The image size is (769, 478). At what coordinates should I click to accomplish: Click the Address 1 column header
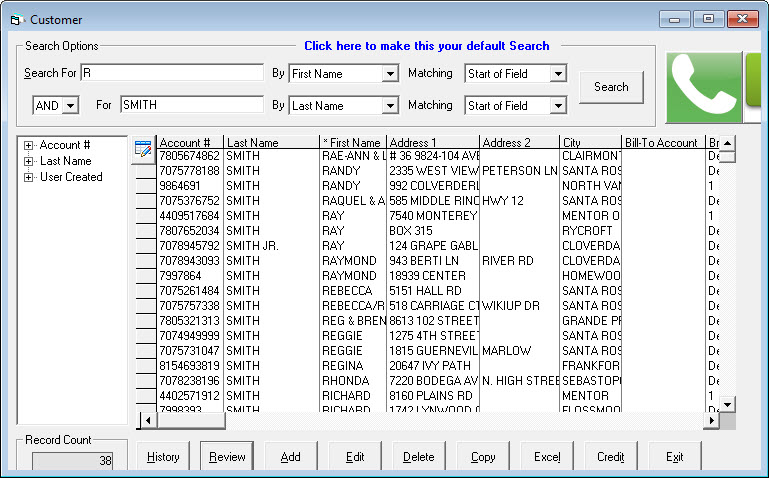[x=433, y=143]
